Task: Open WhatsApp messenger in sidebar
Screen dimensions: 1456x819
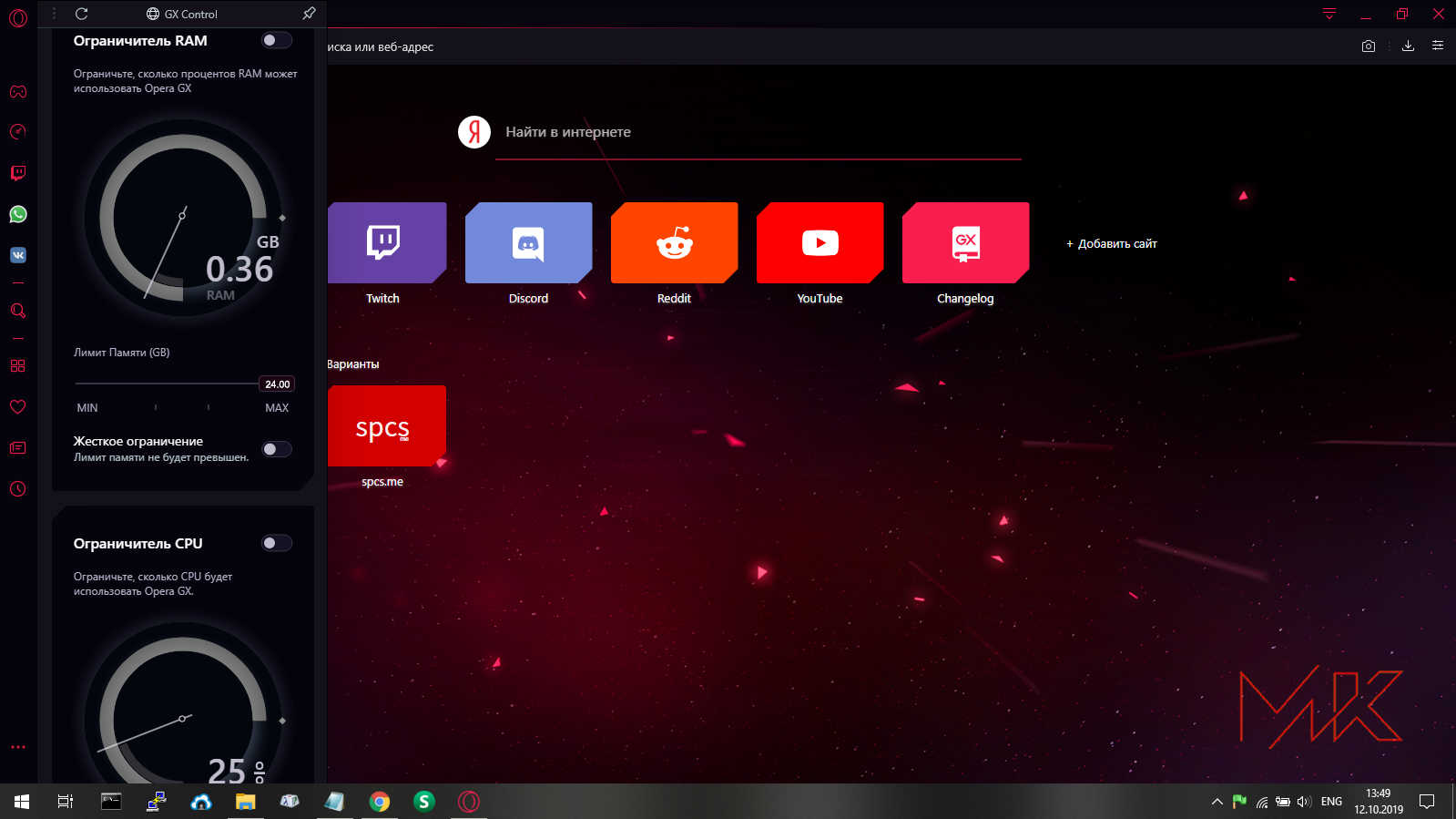Action: pyautogui.click(x=18, y=214)
